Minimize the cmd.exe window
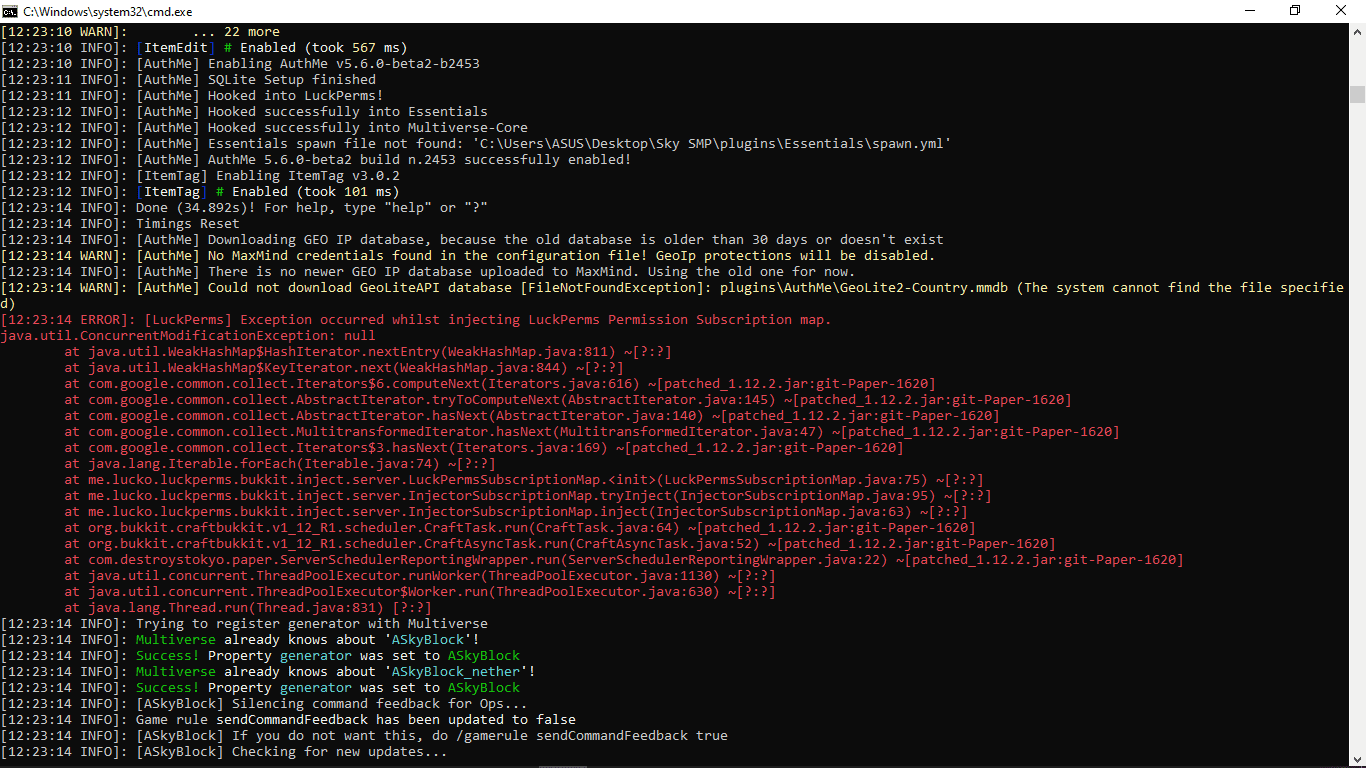Screen dimensions: 1366x768 click(1249, 11)
